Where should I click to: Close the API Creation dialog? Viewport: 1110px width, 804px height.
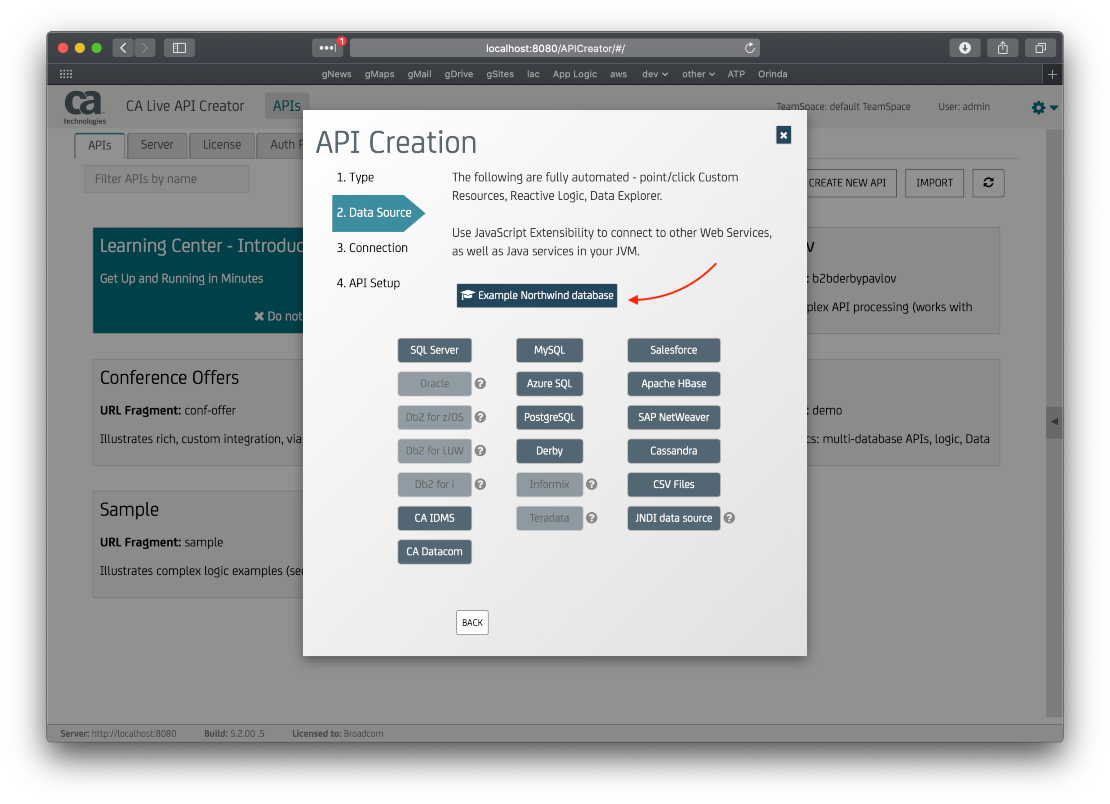pyautogui.click(x=783, y=135)
